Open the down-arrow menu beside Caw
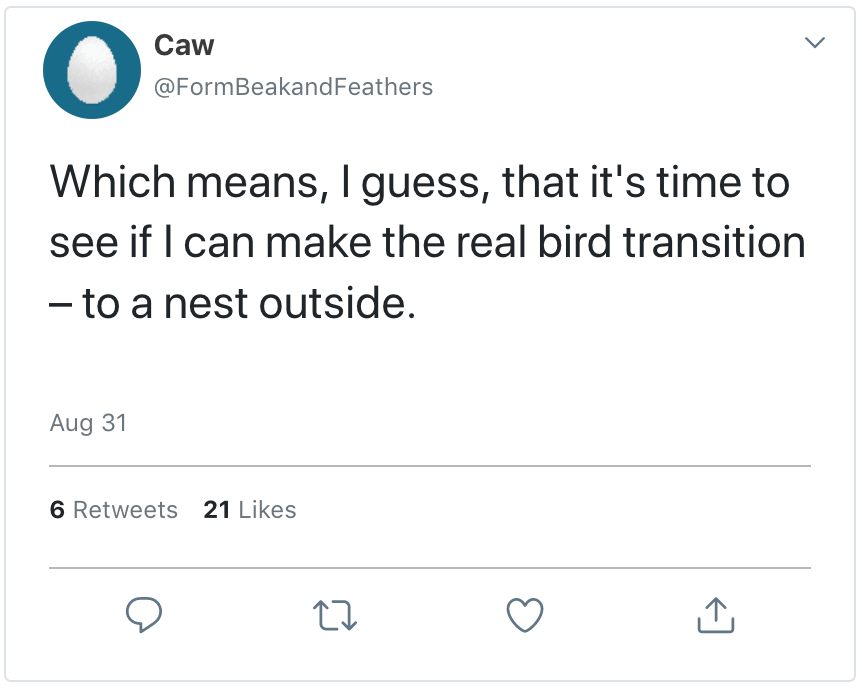 coord(815,43)
